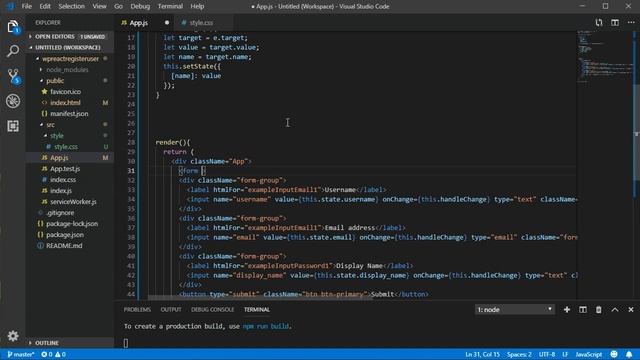Collapse Untitled (Workspace) section
This screenshot has height=360, width=640.
coord(69,48)
